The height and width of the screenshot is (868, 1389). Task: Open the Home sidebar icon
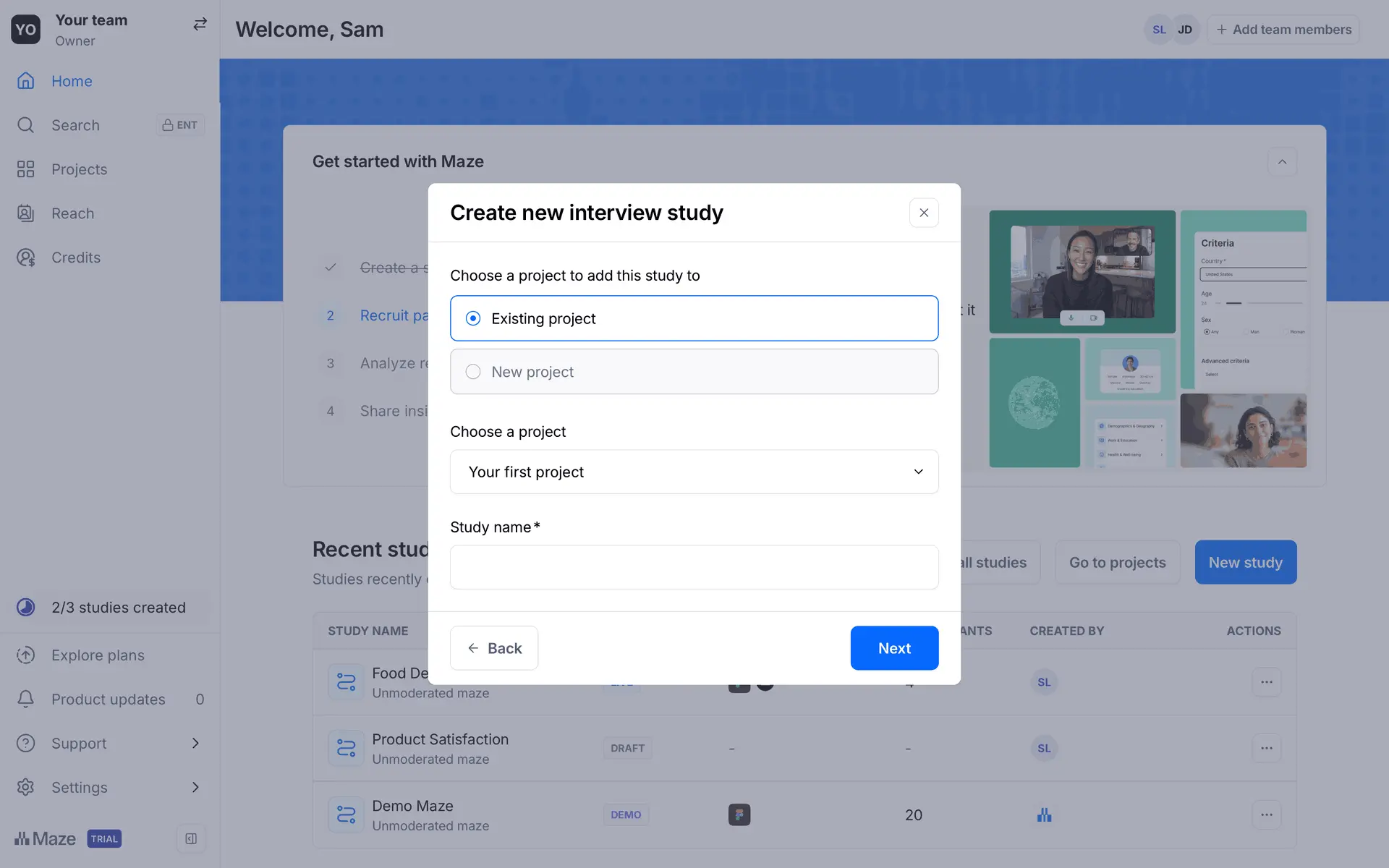click(x=26, y=81)
